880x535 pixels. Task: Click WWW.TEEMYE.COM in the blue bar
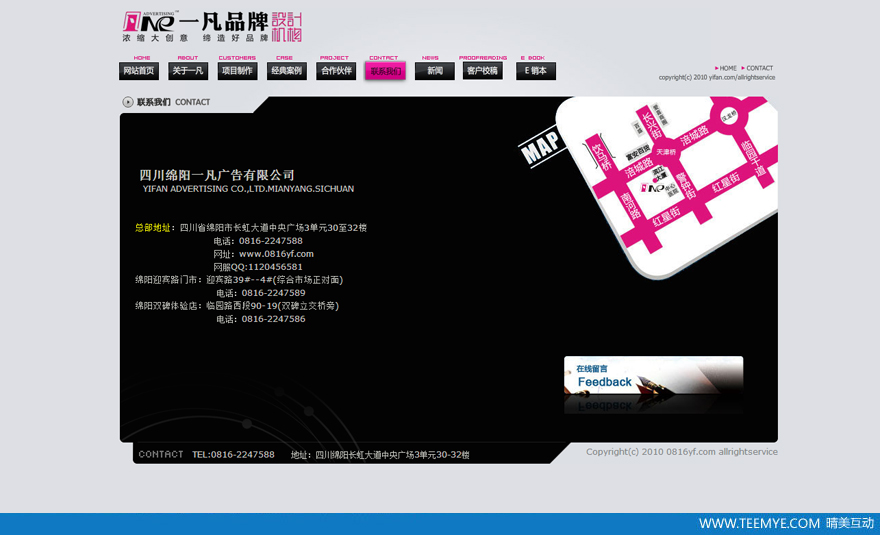(759, 524)
